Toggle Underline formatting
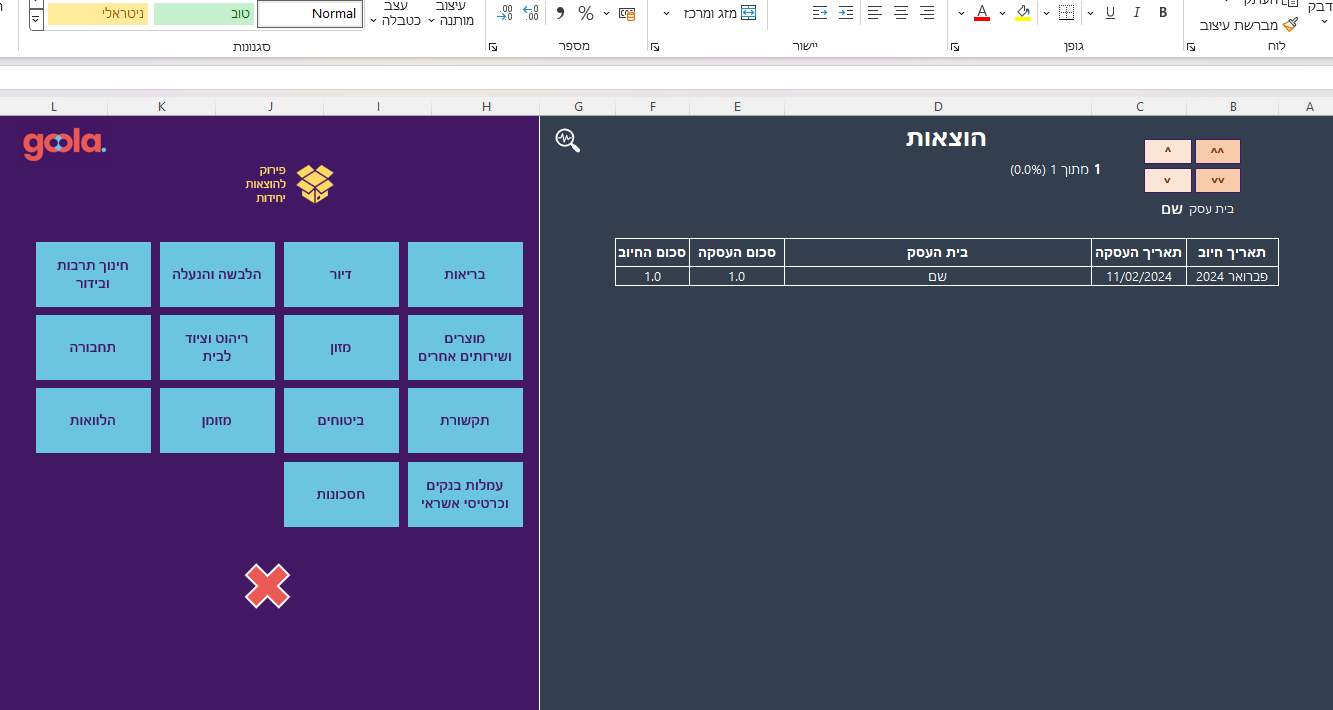This screenshot has height=710, width=1333. click(1110, 13)
